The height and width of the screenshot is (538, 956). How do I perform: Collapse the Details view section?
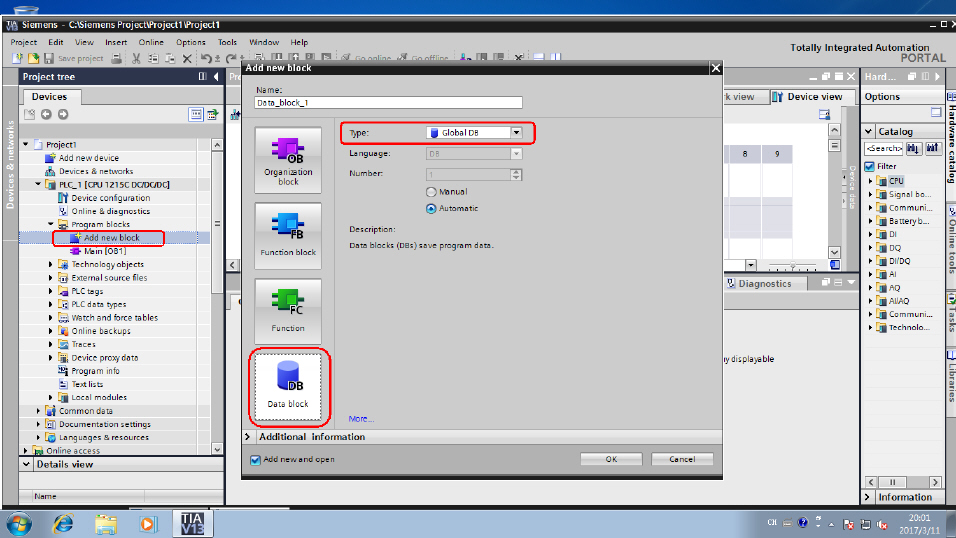pos(26,464)
